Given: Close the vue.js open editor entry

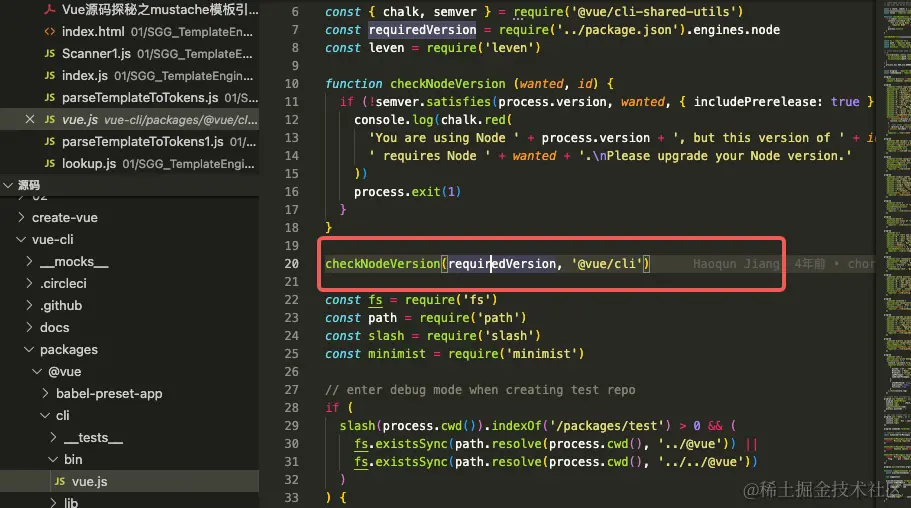Looking at the screenshot, I should (30, 119).
